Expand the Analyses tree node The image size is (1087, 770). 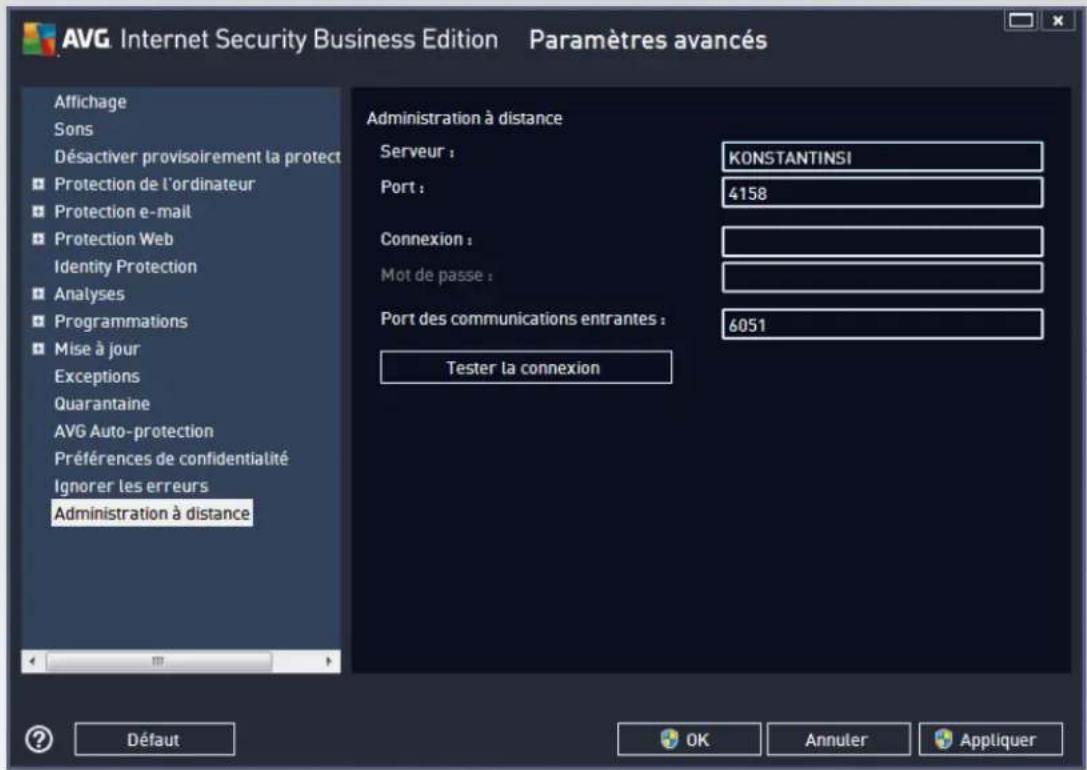coord(39,294)
